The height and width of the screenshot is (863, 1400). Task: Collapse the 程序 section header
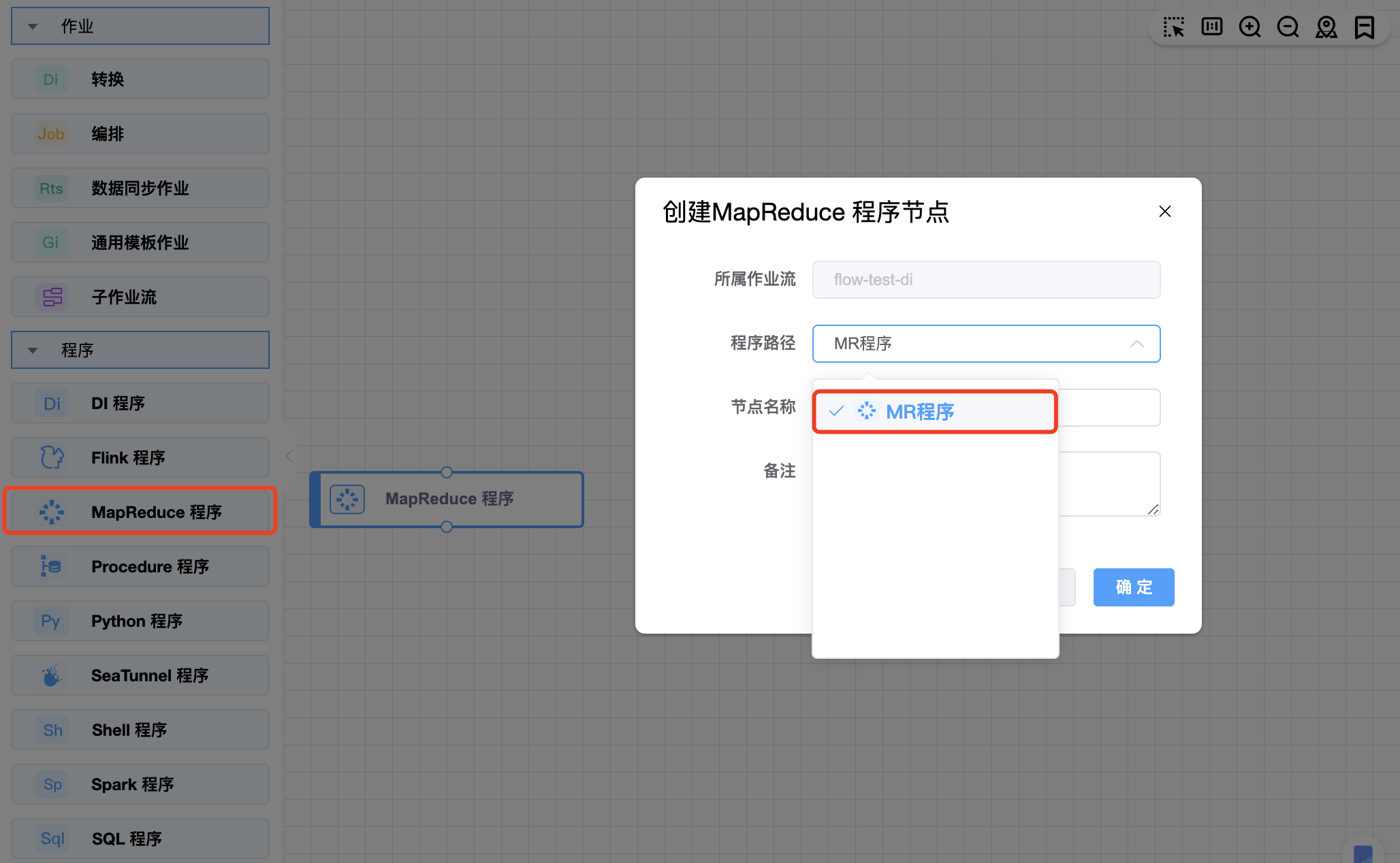33,351
